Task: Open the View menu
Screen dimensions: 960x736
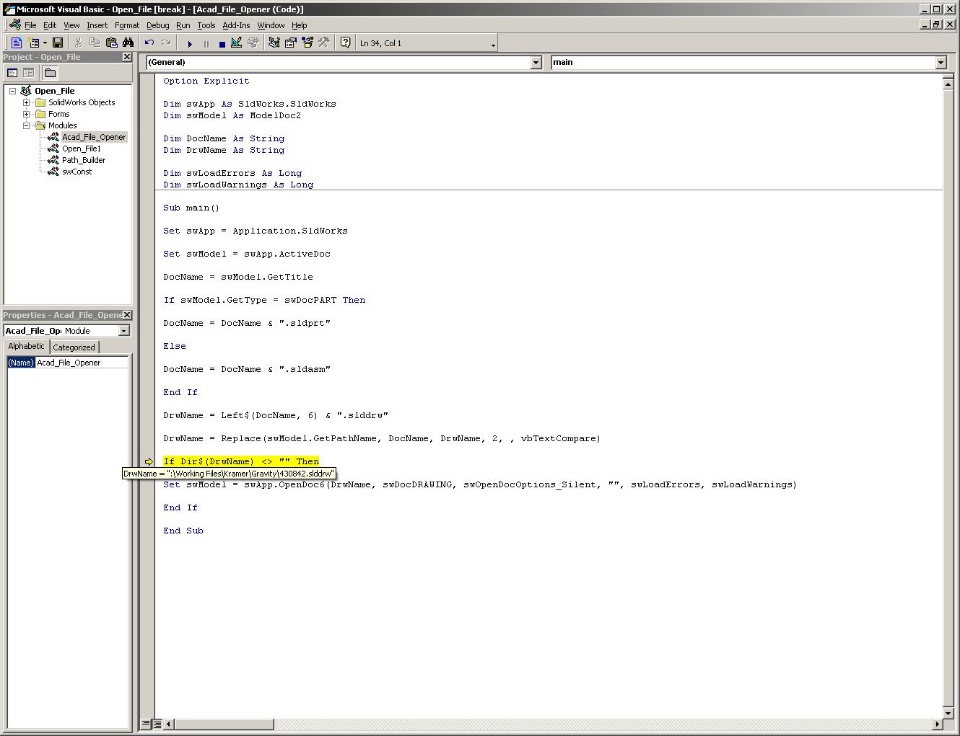Action: [72, 25]
